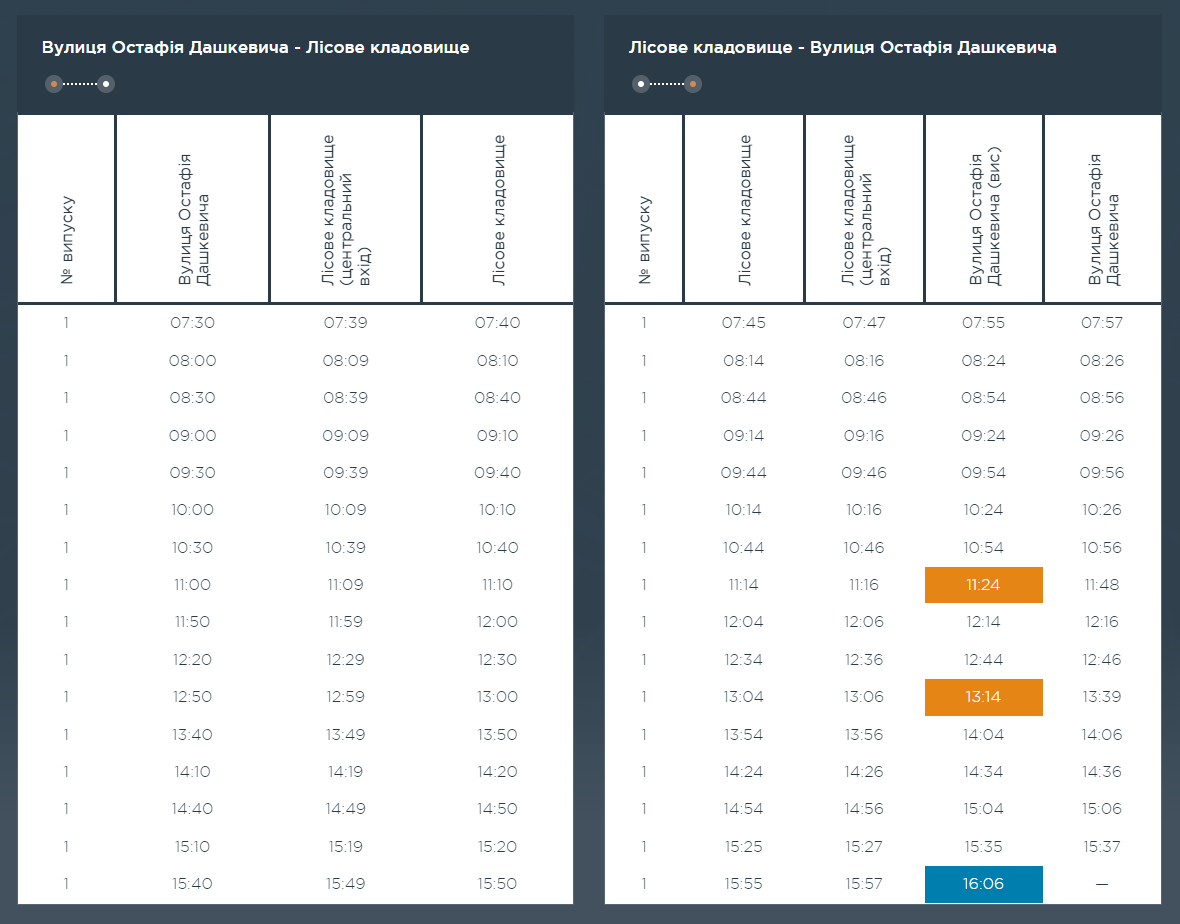Select the 07:30 departure in the left table

point(193,323)
